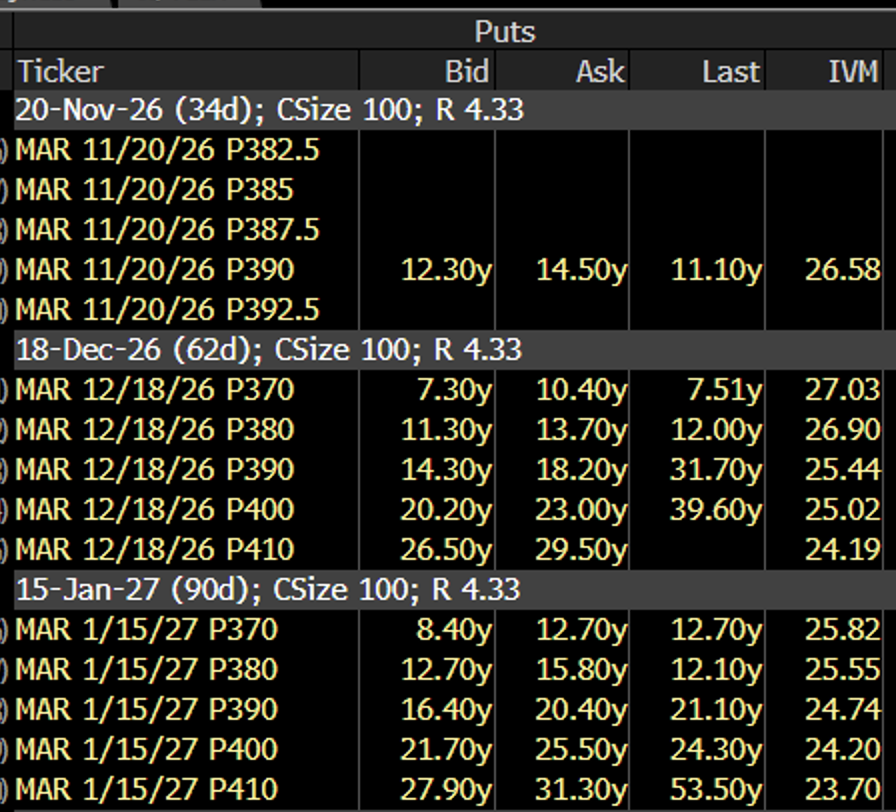The width and height of the screenshot is (896, 812).
Task: Open the MAR 12/18/26 P390 ticker
Action: tap(155, 470)
